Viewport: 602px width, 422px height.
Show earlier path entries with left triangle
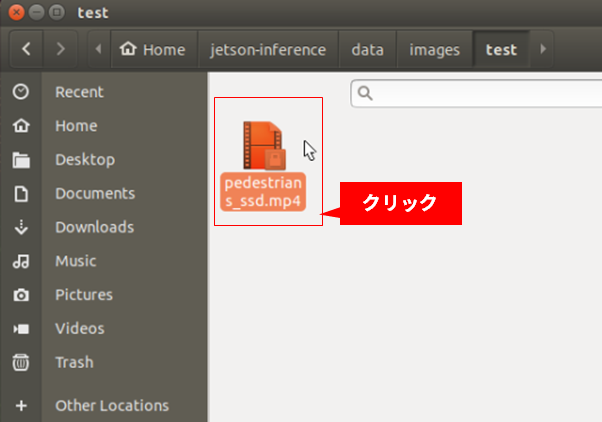[99, 49]
